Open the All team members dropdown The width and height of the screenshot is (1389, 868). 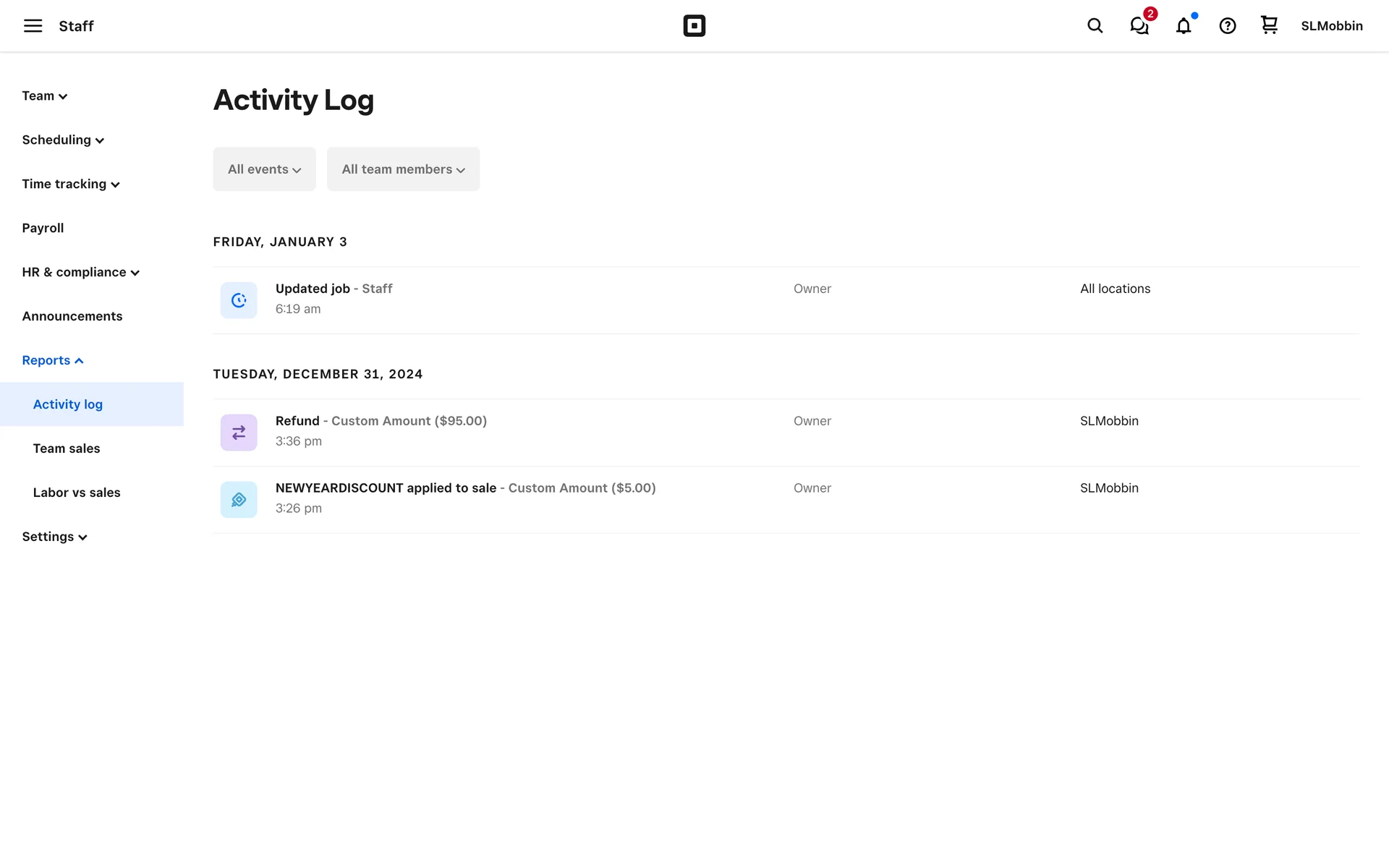coord(403,169)
